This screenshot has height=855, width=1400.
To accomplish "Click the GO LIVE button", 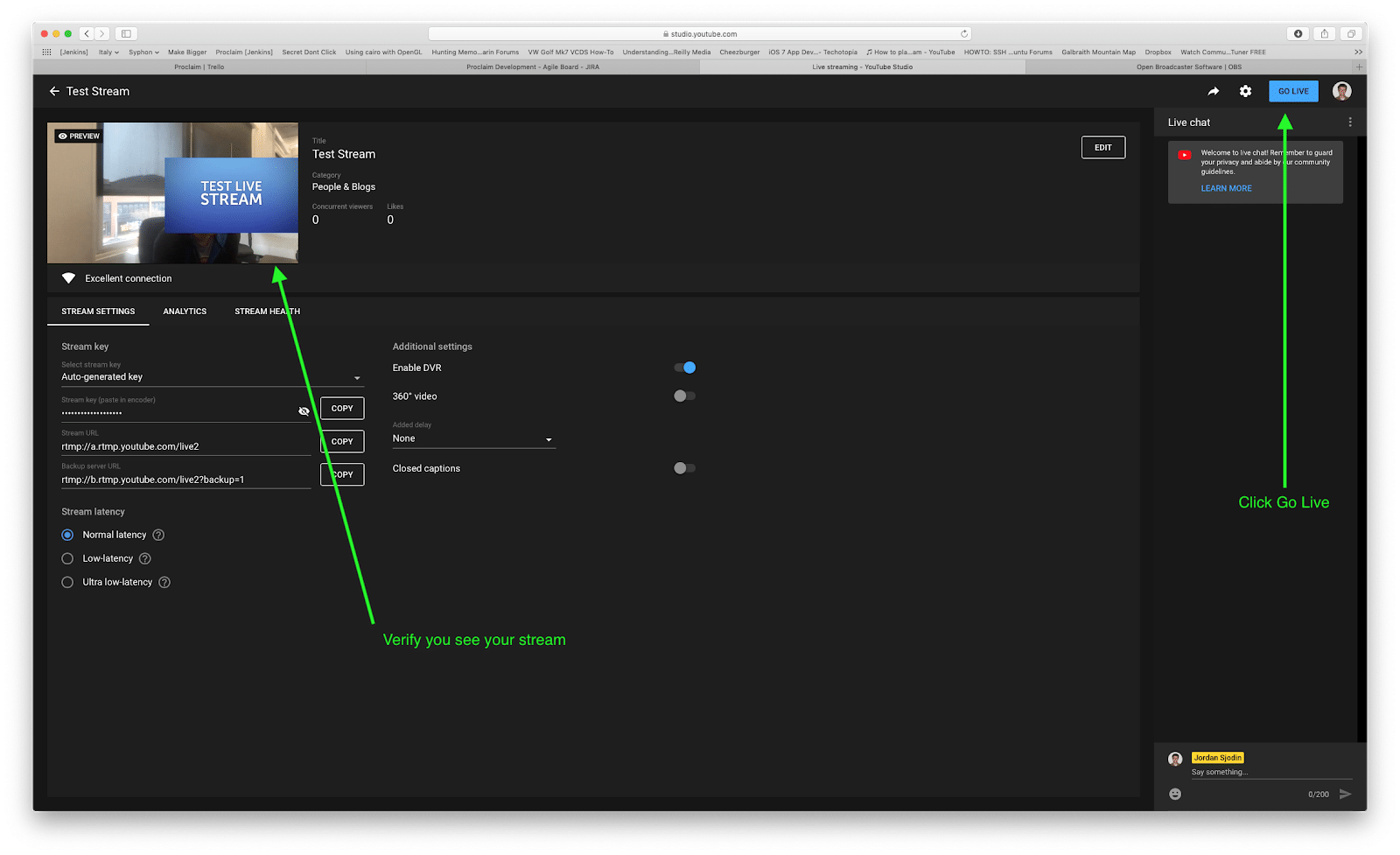I will click(x=1293, y=91).
